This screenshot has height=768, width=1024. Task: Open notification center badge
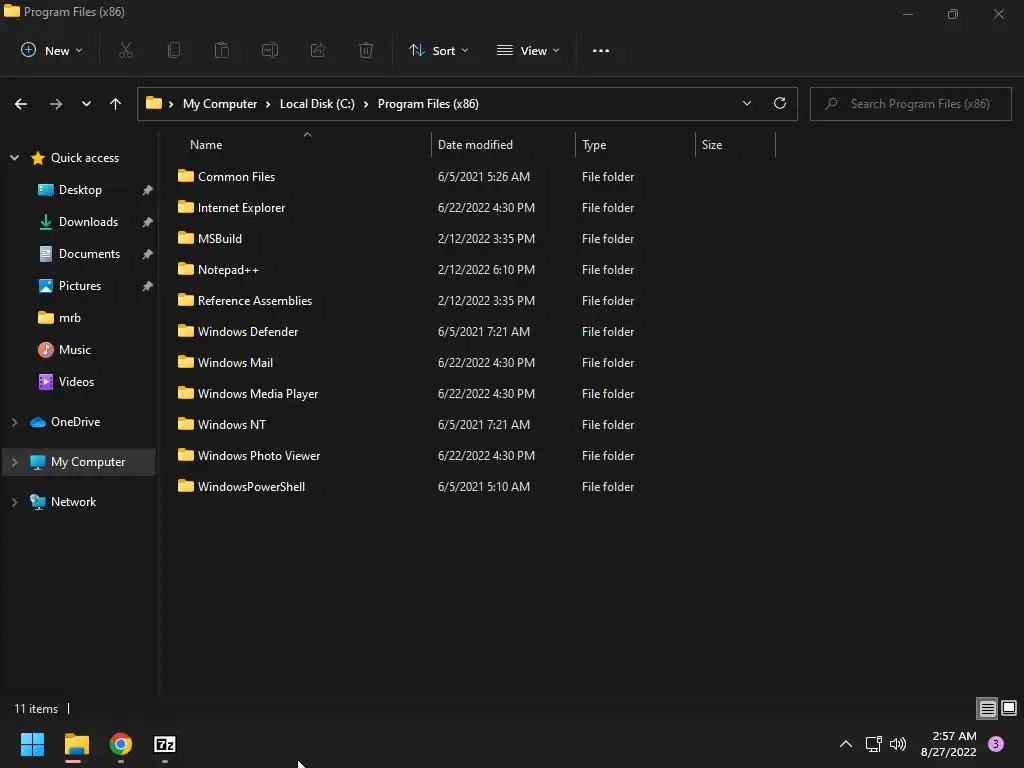(996, 744)
